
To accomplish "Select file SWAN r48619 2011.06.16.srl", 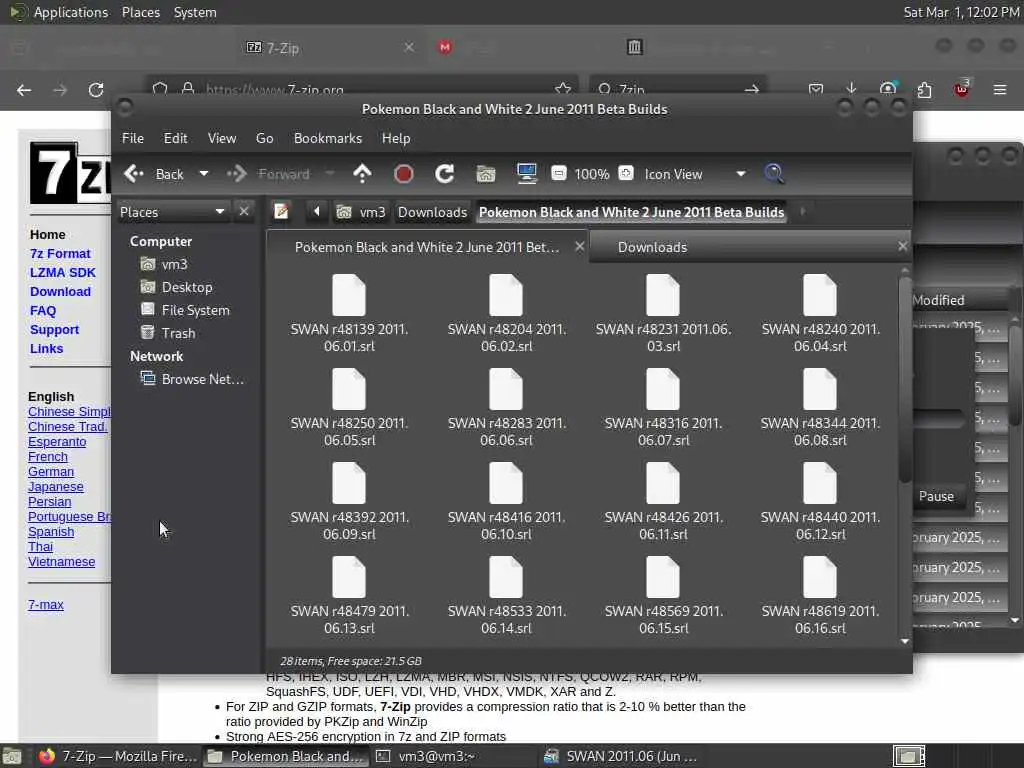I will coord(820,596).
